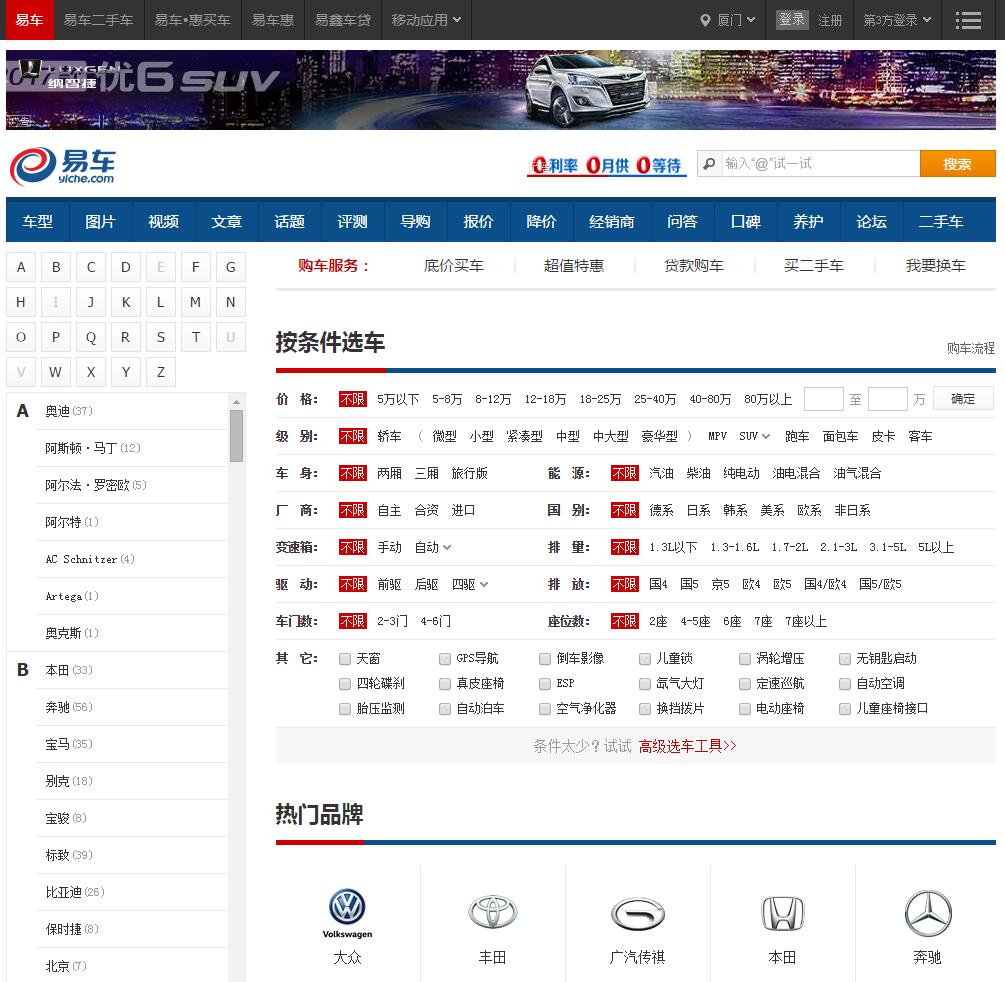The image size is (1005, 982).
Task: Click the brand list scroll-up arrow
Action: pyautogui.click(x=237, y=402)
